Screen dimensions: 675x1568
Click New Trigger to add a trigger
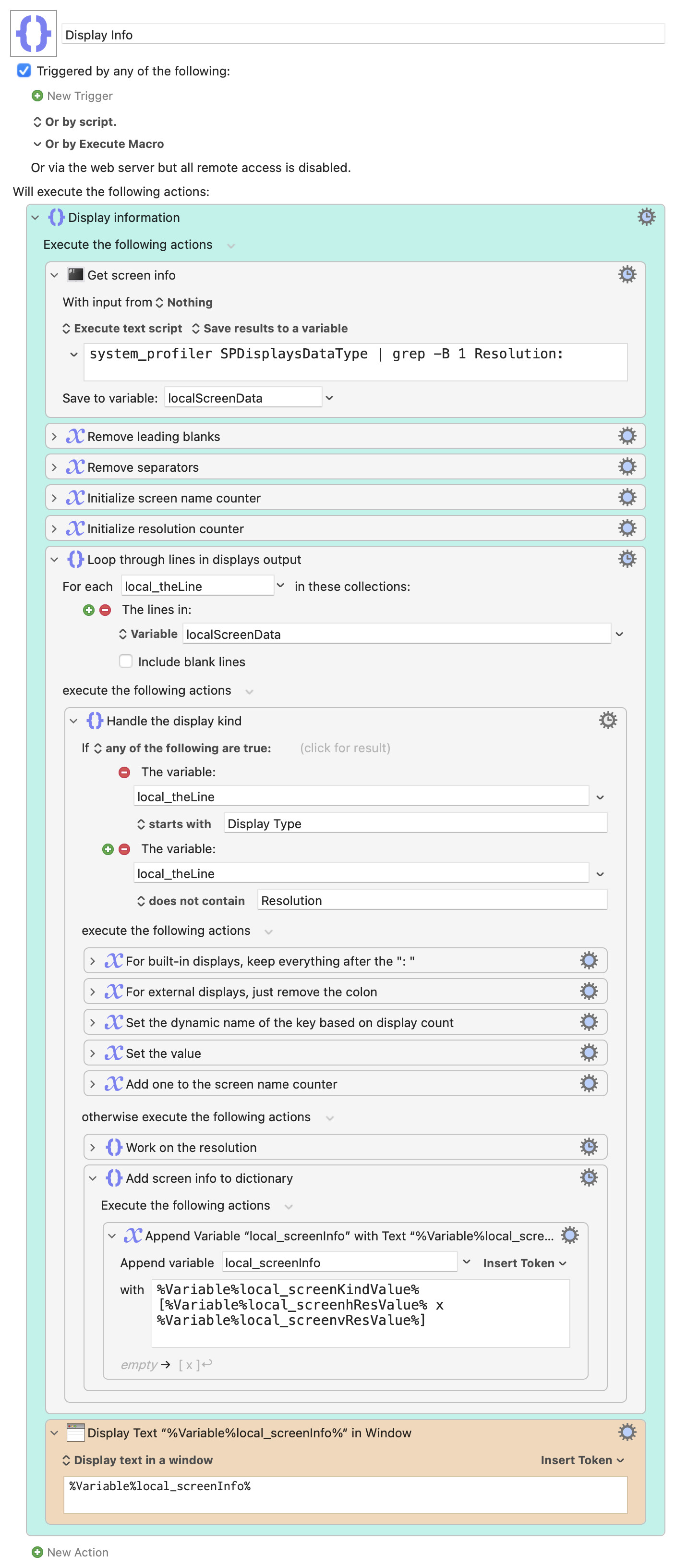tap(72, 96)
